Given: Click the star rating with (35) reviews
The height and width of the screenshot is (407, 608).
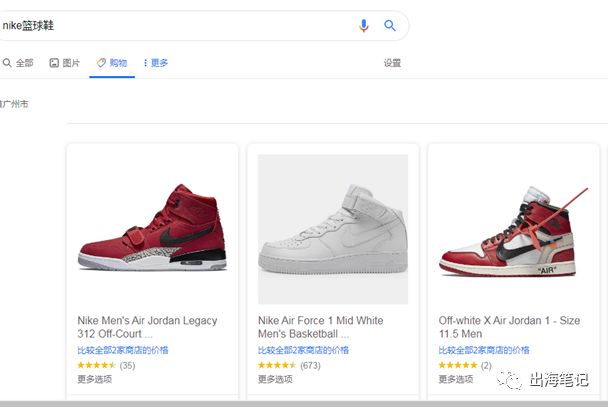Looking at the screenshot, I should tap(106, 365).
